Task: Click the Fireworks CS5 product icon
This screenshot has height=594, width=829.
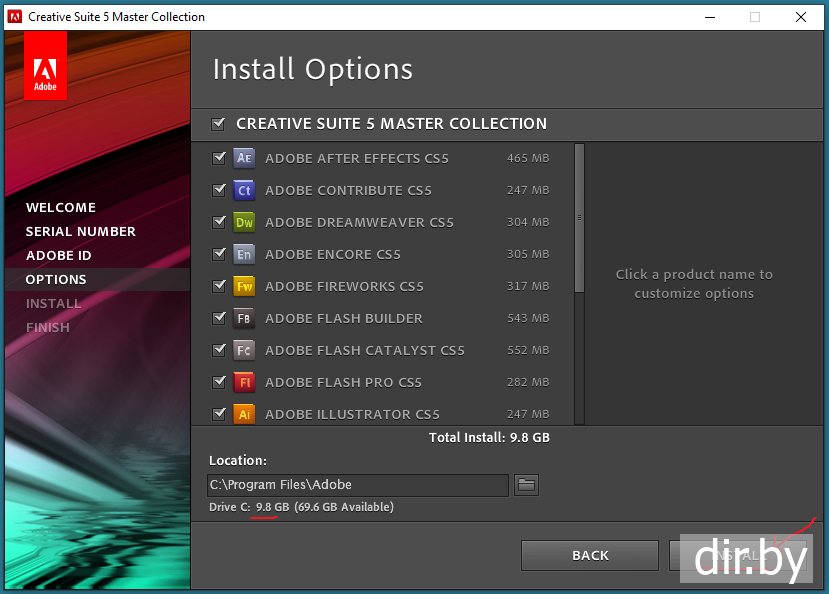Action: click(x=244, y=286)
